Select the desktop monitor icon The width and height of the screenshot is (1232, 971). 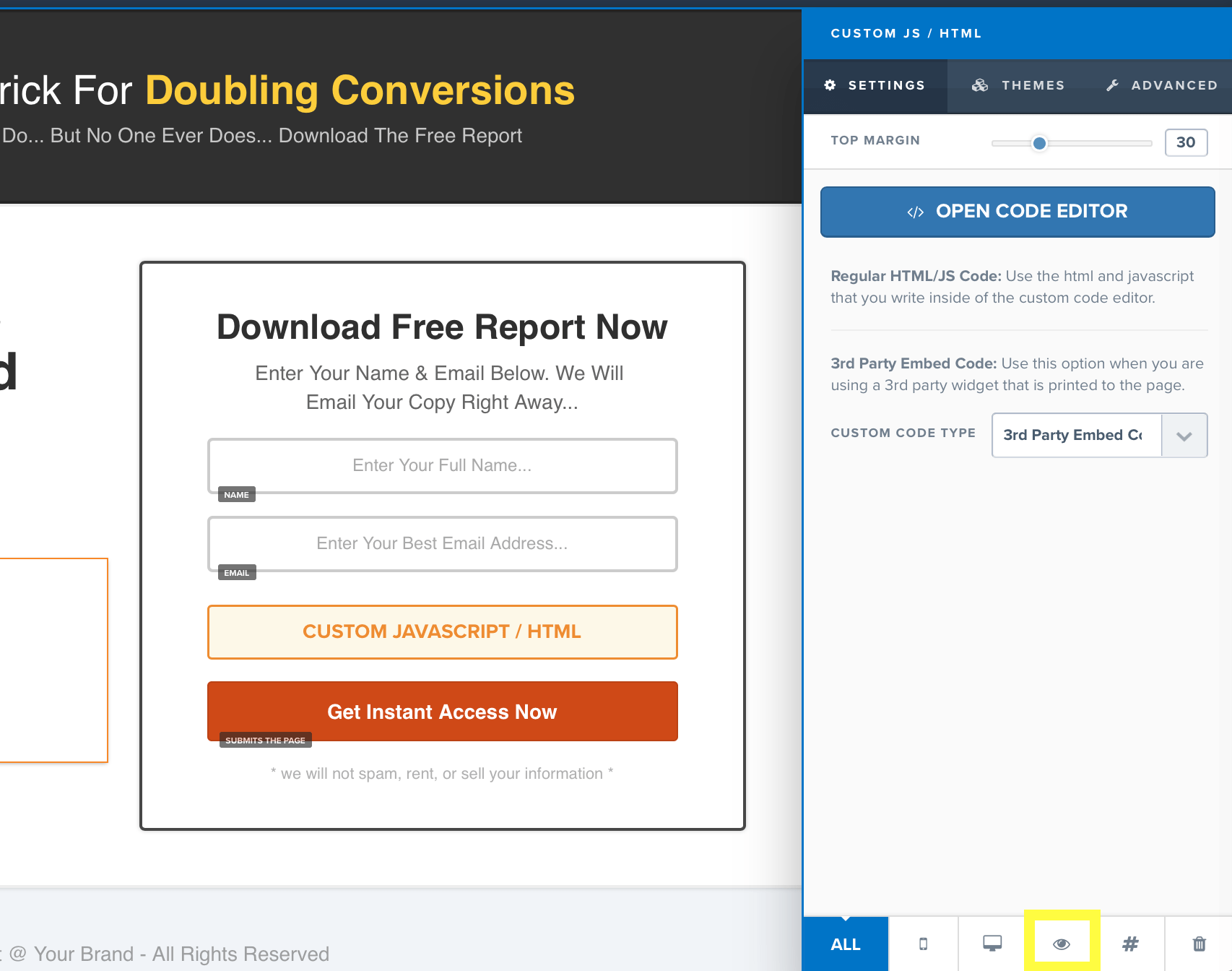992,944
